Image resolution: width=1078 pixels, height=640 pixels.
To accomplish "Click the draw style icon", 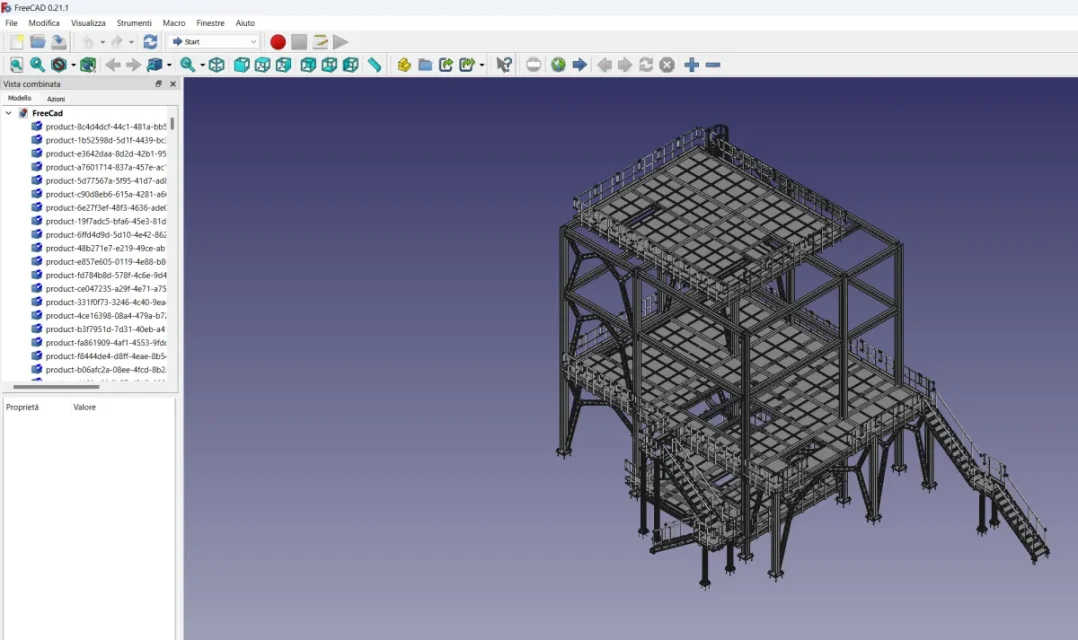I will (x=59, y=65).
